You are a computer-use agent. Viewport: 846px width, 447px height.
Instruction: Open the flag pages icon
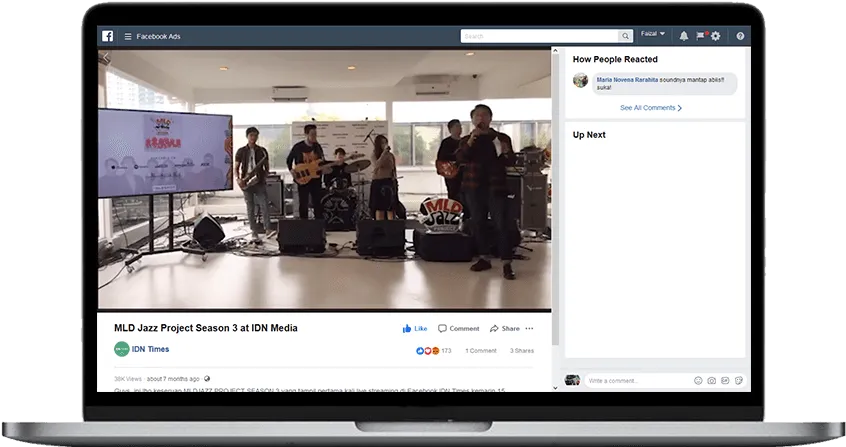point(701,36)
